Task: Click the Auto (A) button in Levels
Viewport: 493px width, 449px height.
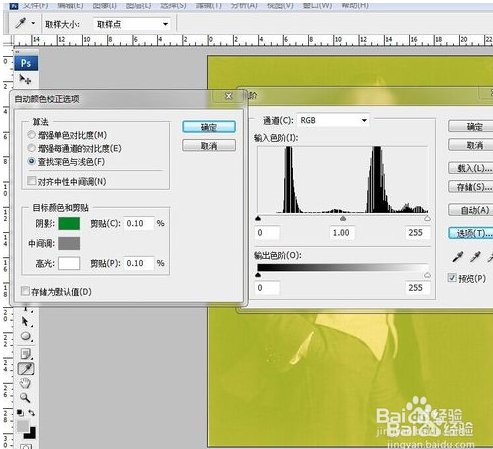Action: click(471, 210)
